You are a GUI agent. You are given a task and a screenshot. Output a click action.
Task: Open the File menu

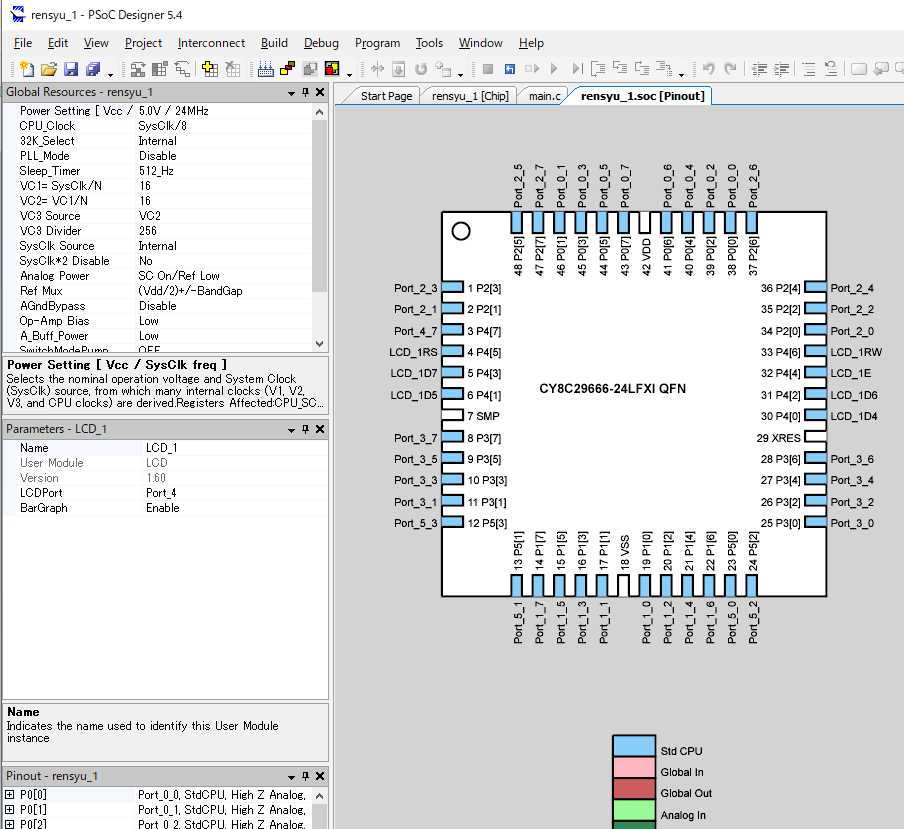tap(22, 43)
